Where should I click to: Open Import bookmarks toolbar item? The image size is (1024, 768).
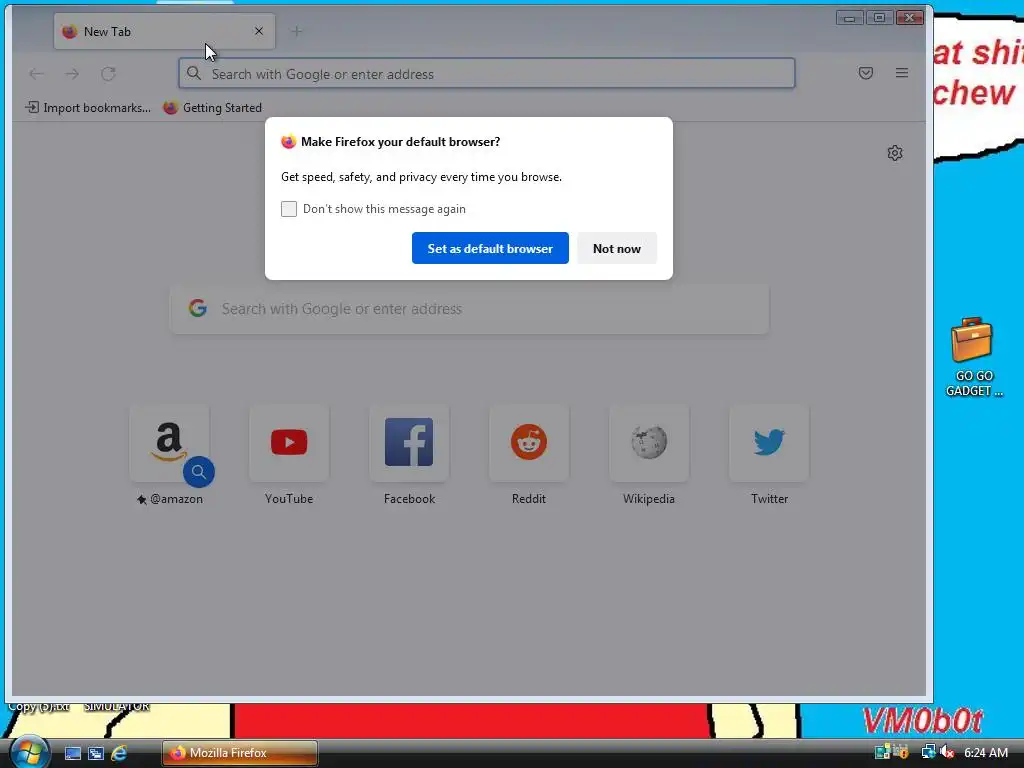coord(88,107)
